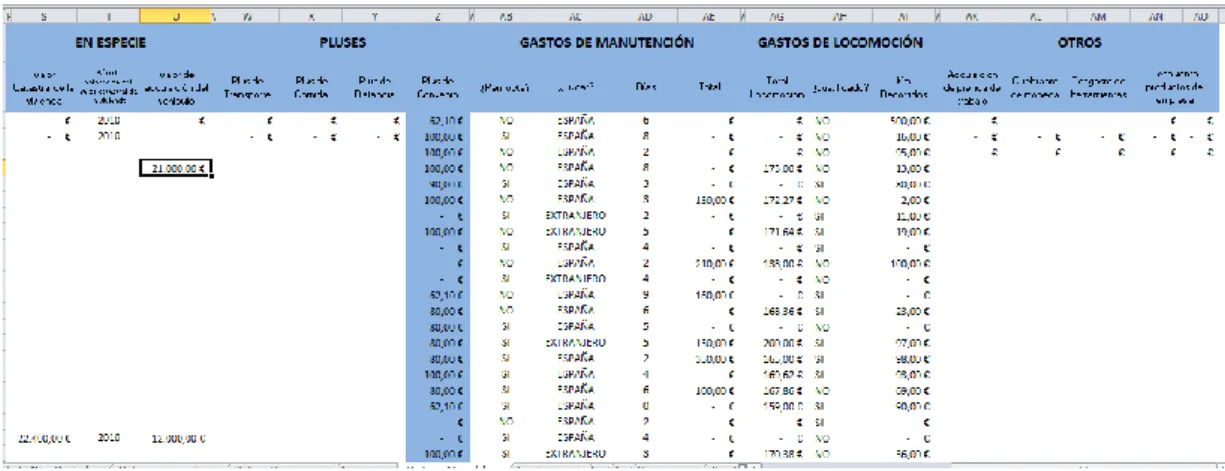Click the Km Recorridos column title

coord(904,87)
